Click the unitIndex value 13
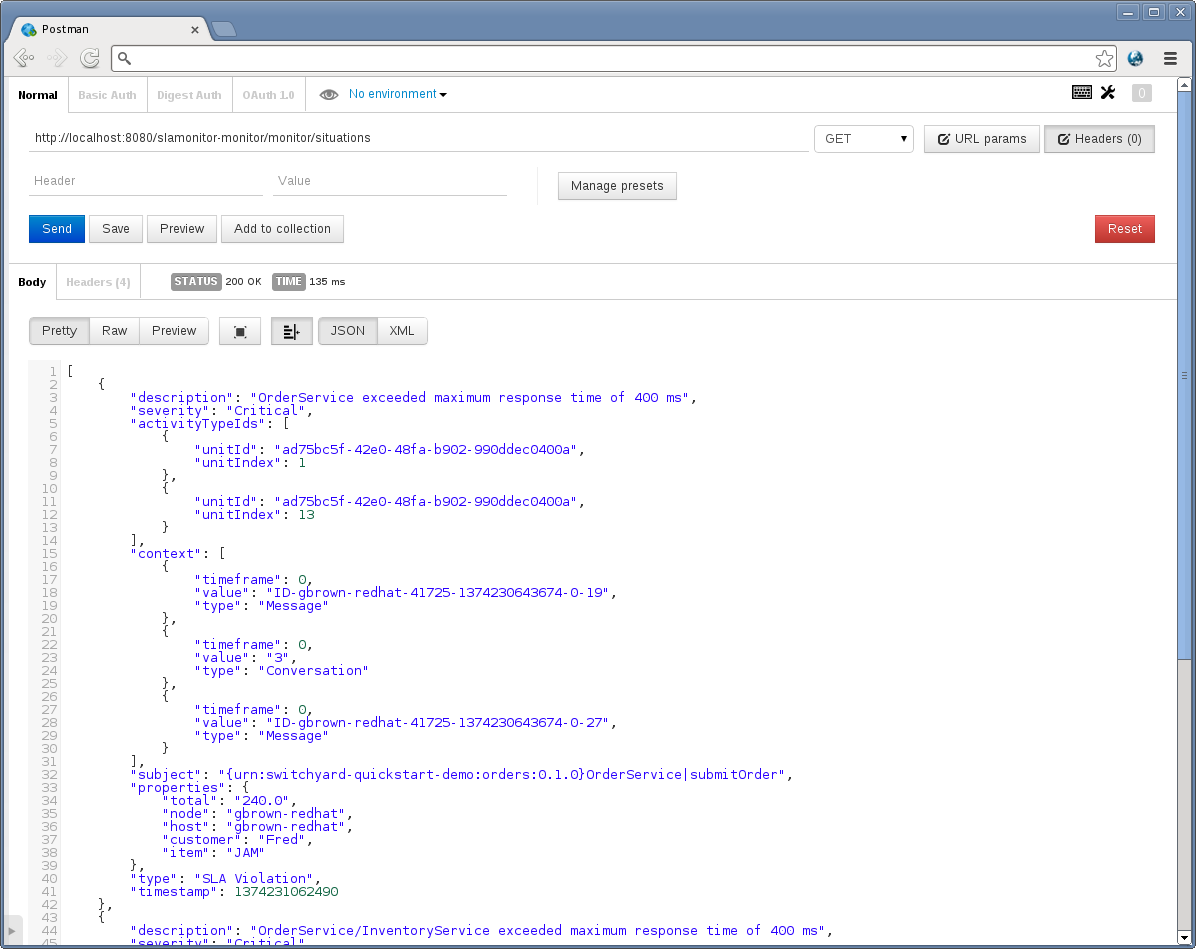 pyautogui.click(x=307, y=515)
